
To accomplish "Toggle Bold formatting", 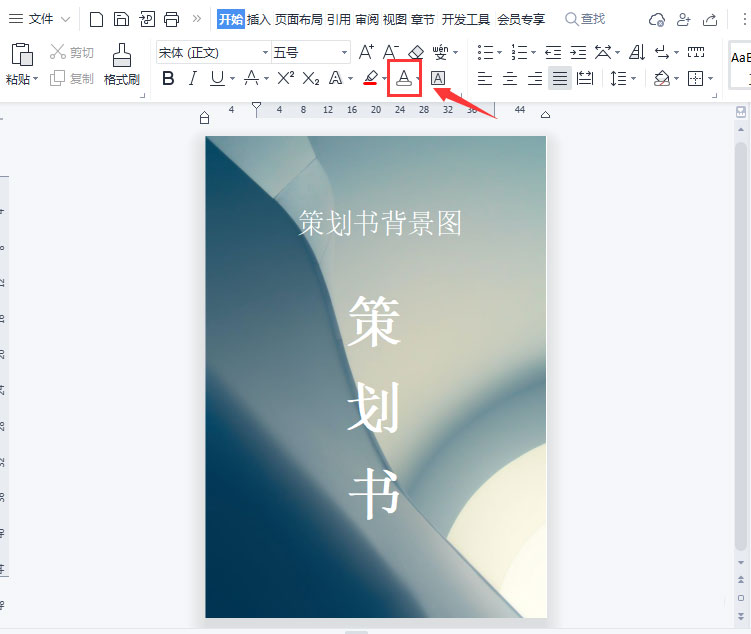I will 168,78.
